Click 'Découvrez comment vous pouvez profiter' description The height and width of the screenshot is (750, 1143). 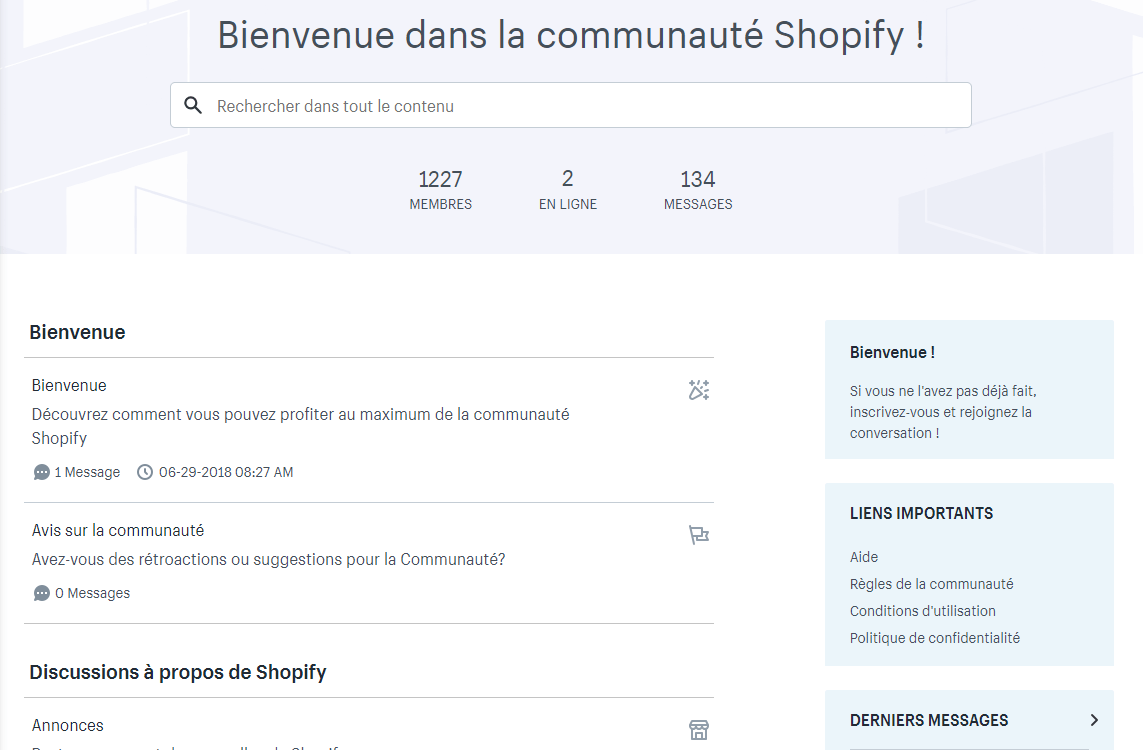point(300,426)
